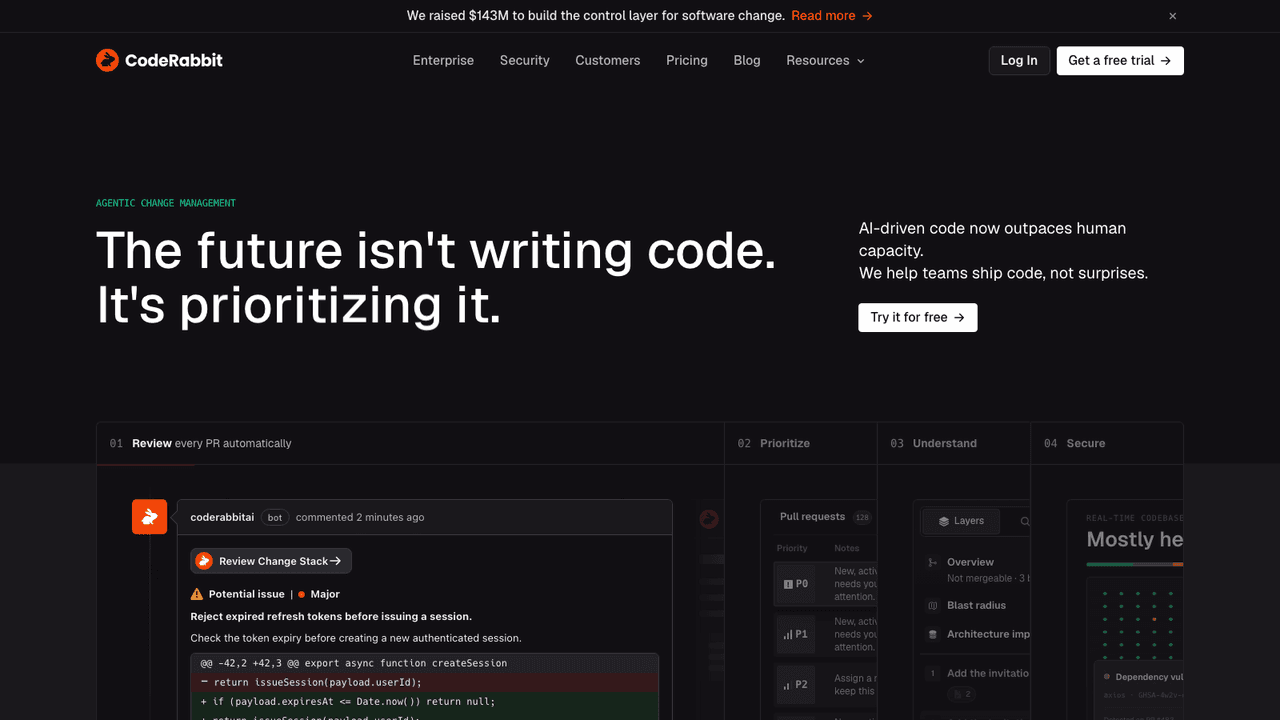Select the P2 priority row icon
1280x720 pixels.
pos(788,685)
